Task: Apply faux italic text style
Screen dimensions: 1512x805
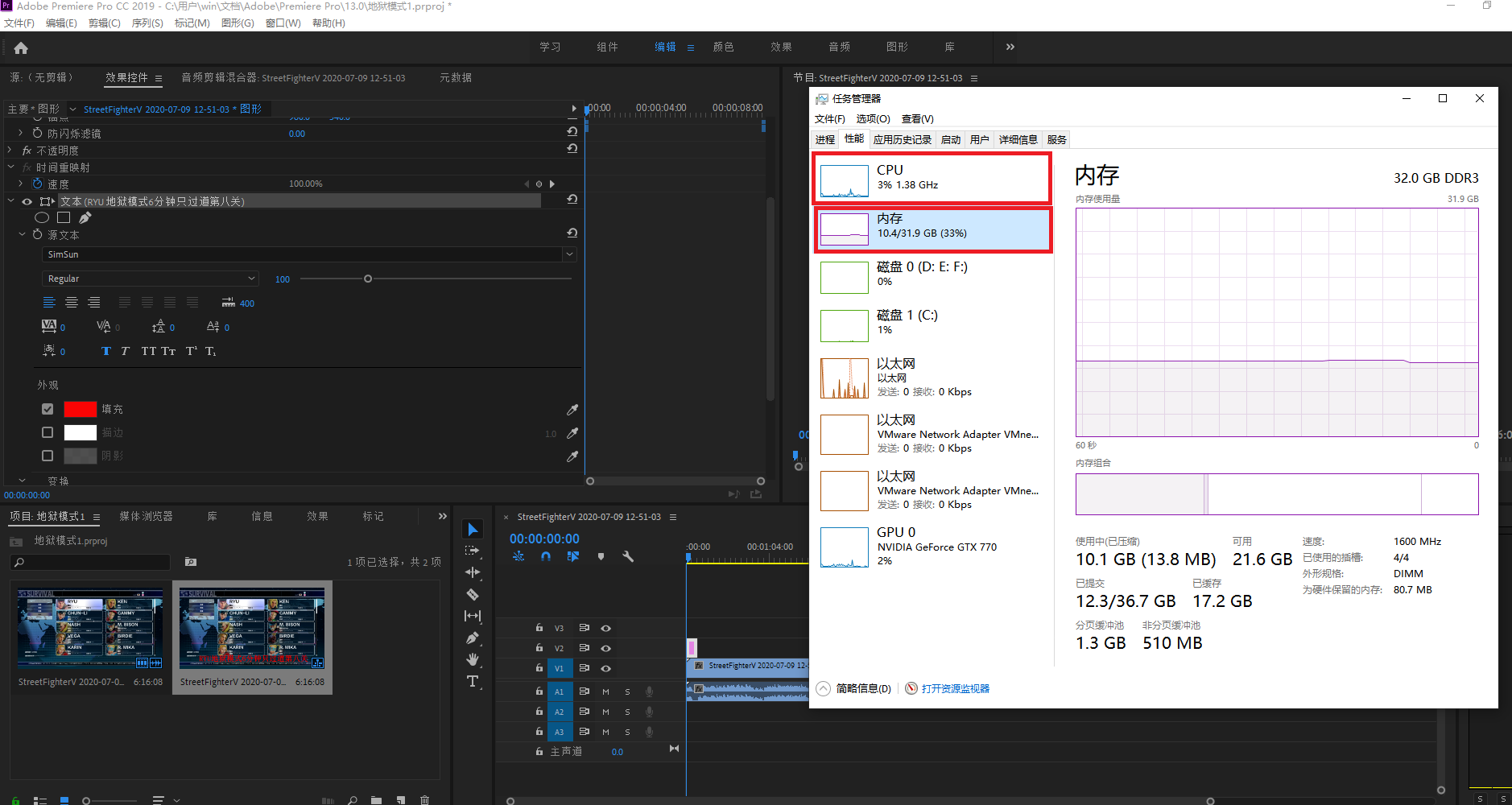Action: pos(125,351)
